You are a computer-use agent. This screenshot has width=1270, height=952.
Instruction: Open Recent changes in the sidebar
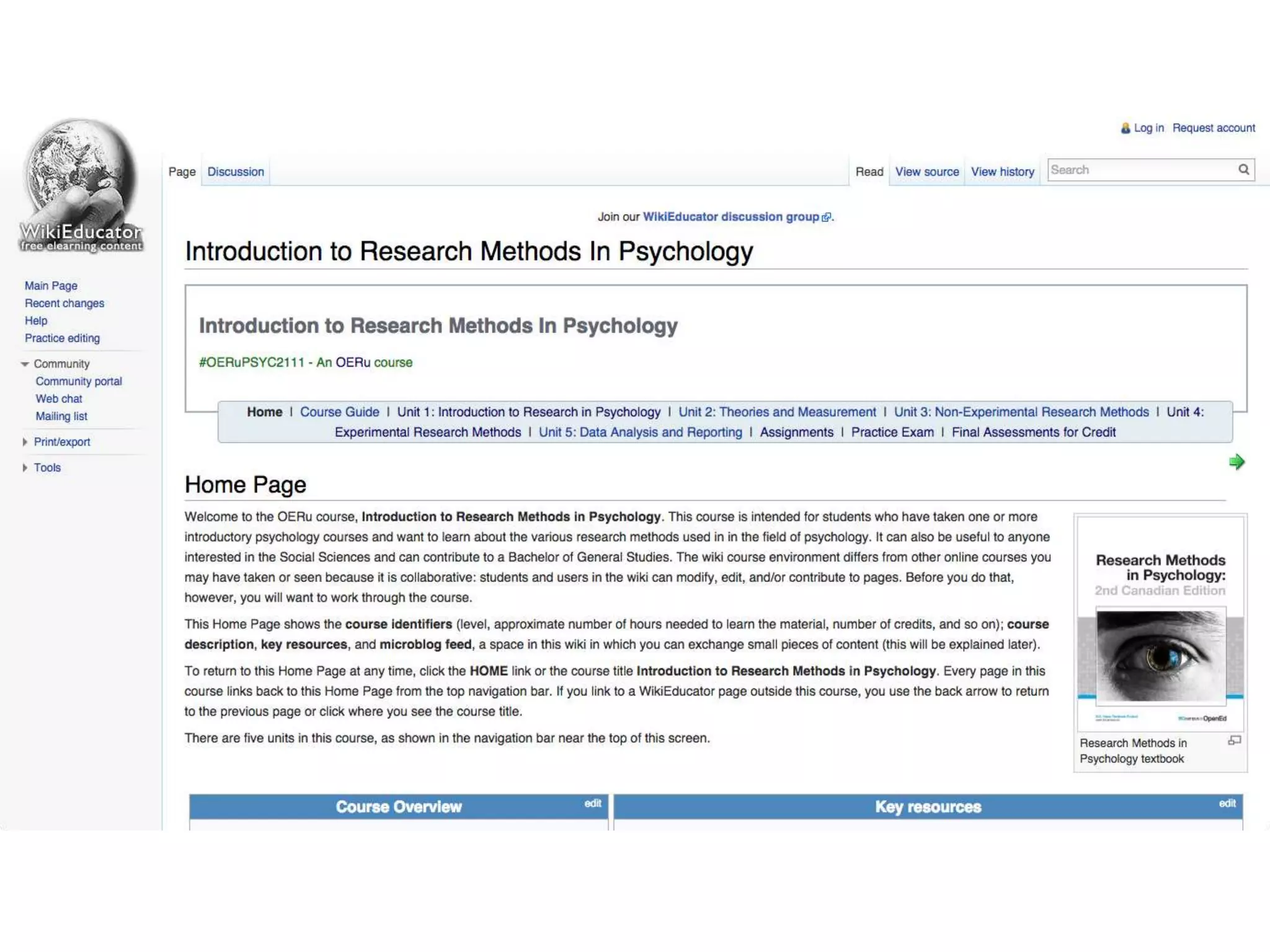click(64, 304)
